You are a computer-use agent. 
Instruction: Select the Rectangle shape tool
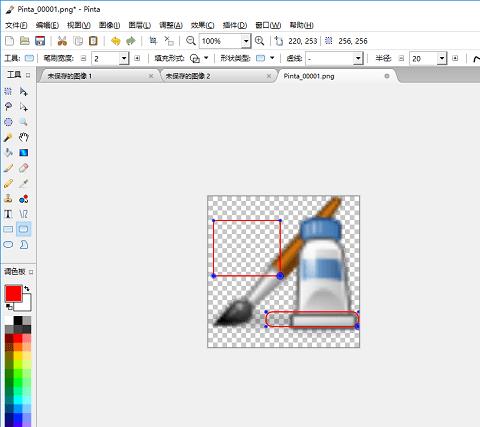tap(8, 229)
